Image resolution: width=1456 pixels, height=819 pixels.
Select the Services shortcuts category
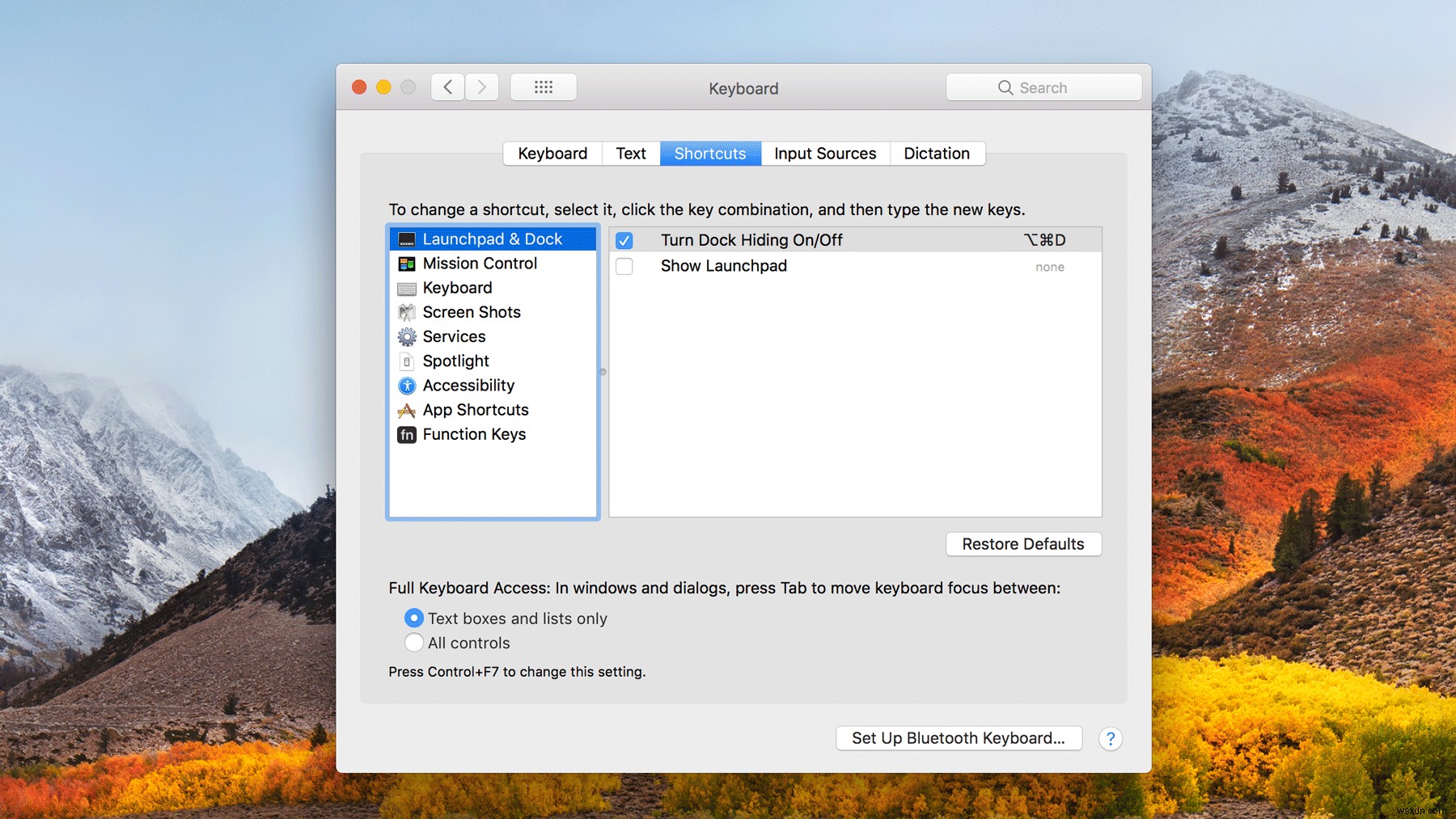point(454,336)
